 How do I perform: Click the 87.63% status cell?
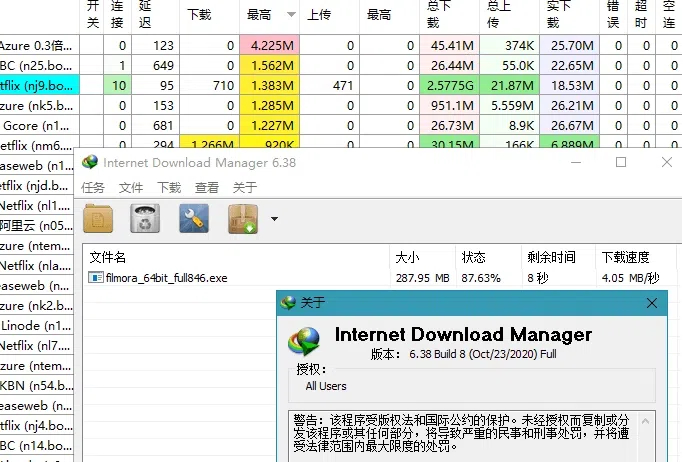[x=481, y=278]
